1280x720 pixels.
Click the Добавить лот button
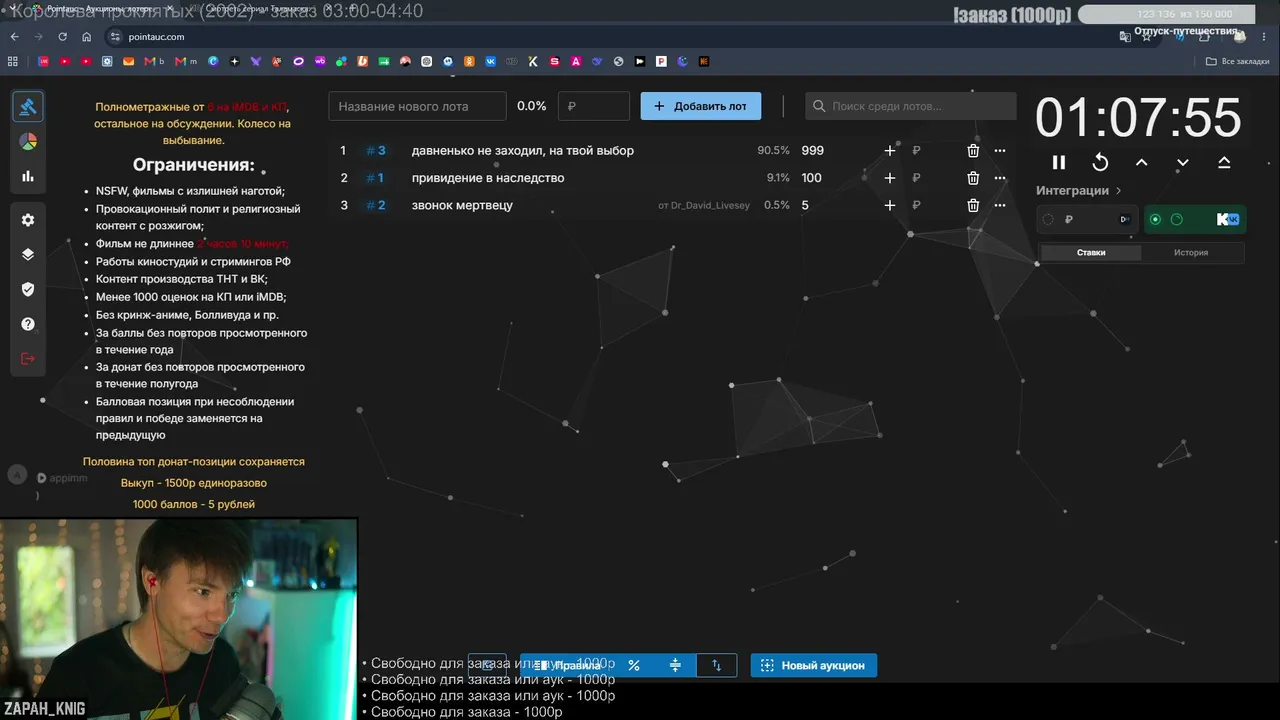pos(701,106)
